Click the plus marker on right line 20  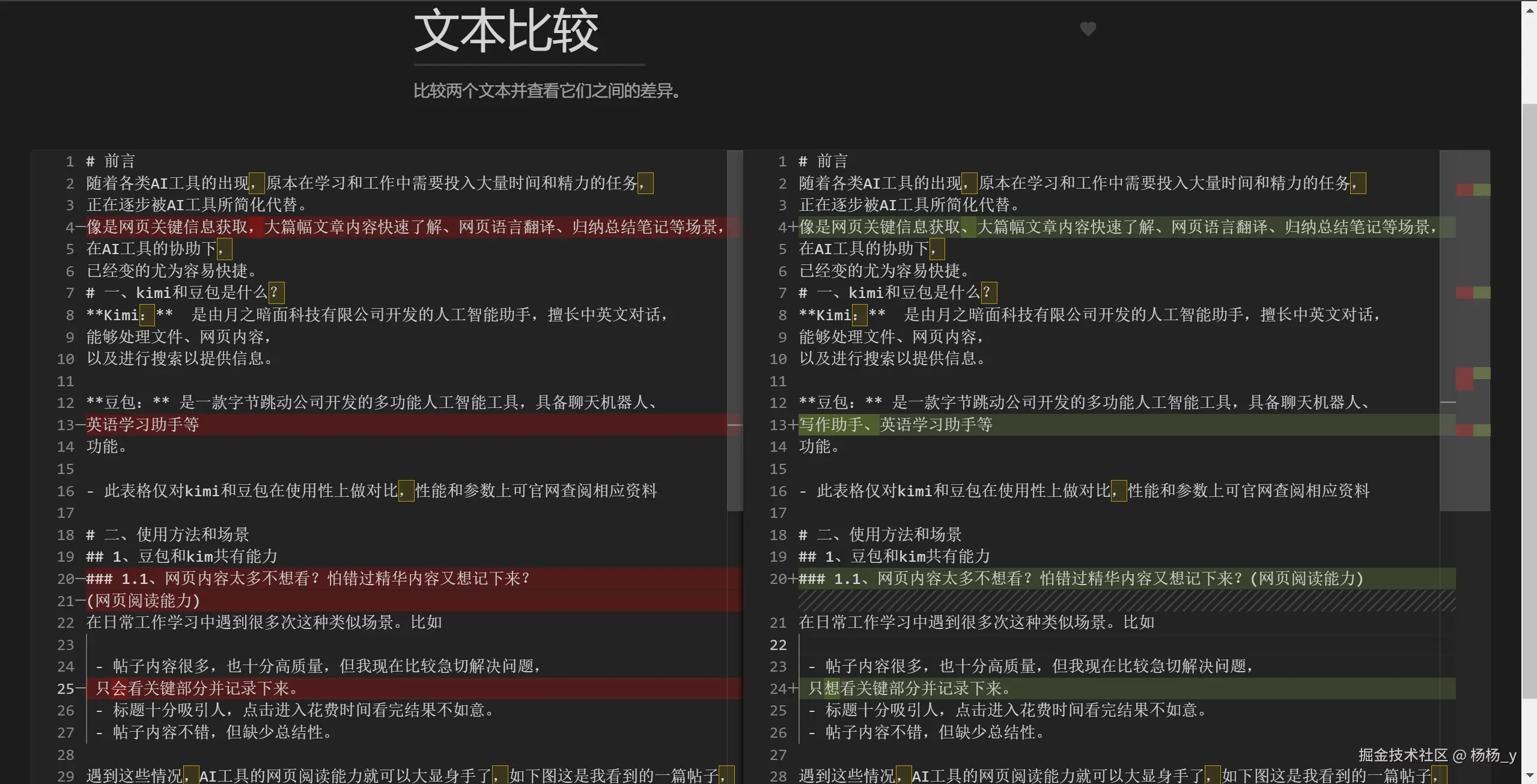(793, 579)
